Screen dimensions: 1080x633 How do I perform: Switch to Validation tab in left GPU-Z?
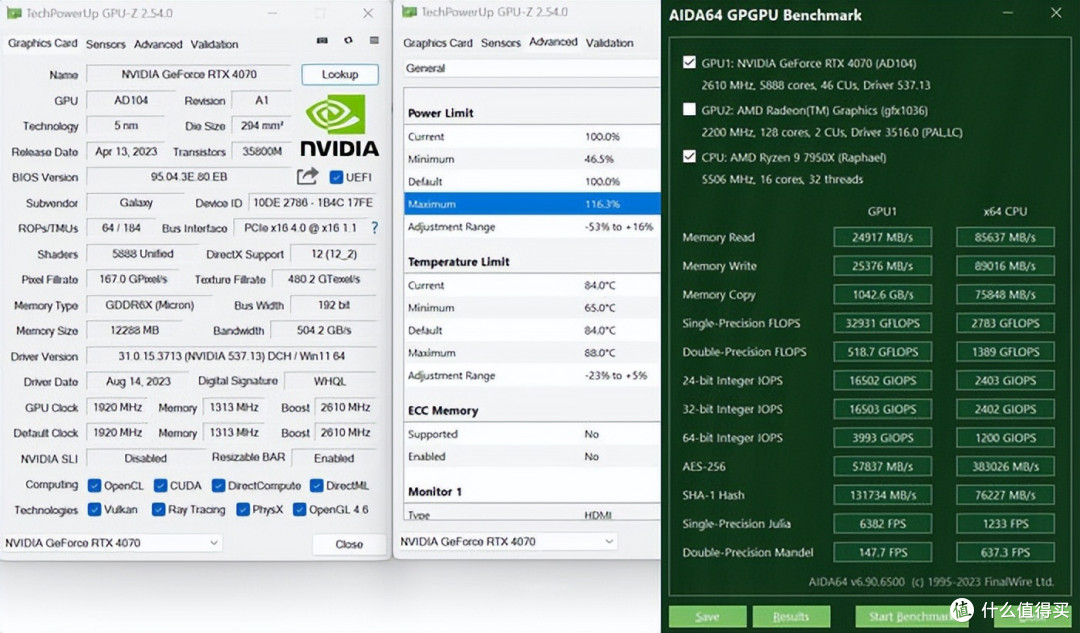pos(214,44)
